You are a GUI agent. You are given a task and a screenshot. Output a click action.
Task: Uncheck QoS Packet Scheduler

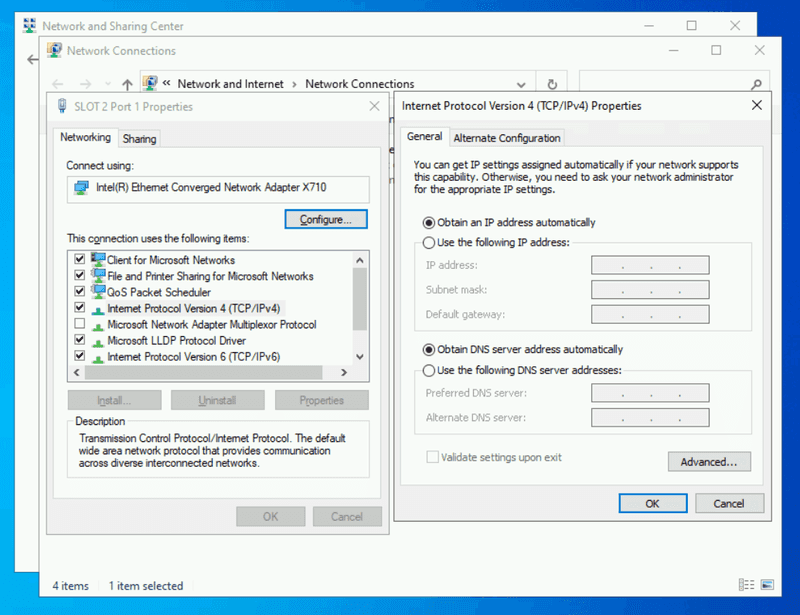point(78,292)
